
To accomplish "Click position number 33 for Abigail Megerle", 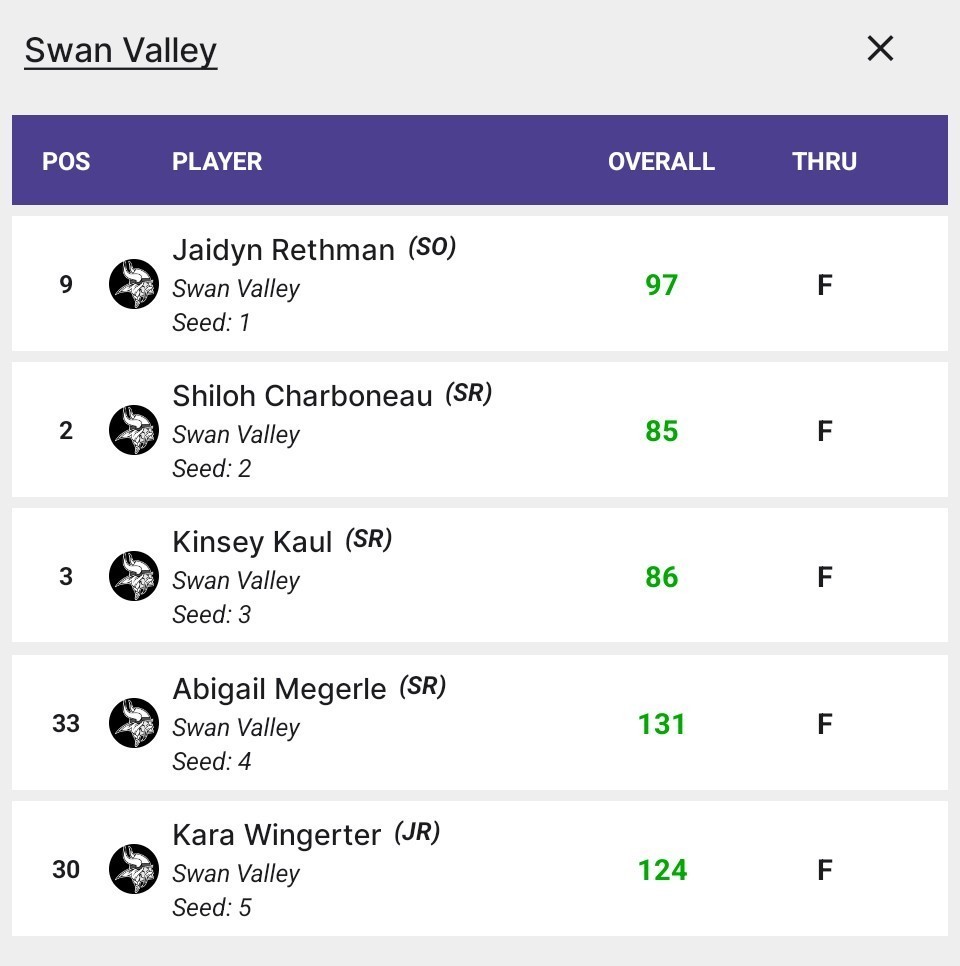I will click(66, 722).
